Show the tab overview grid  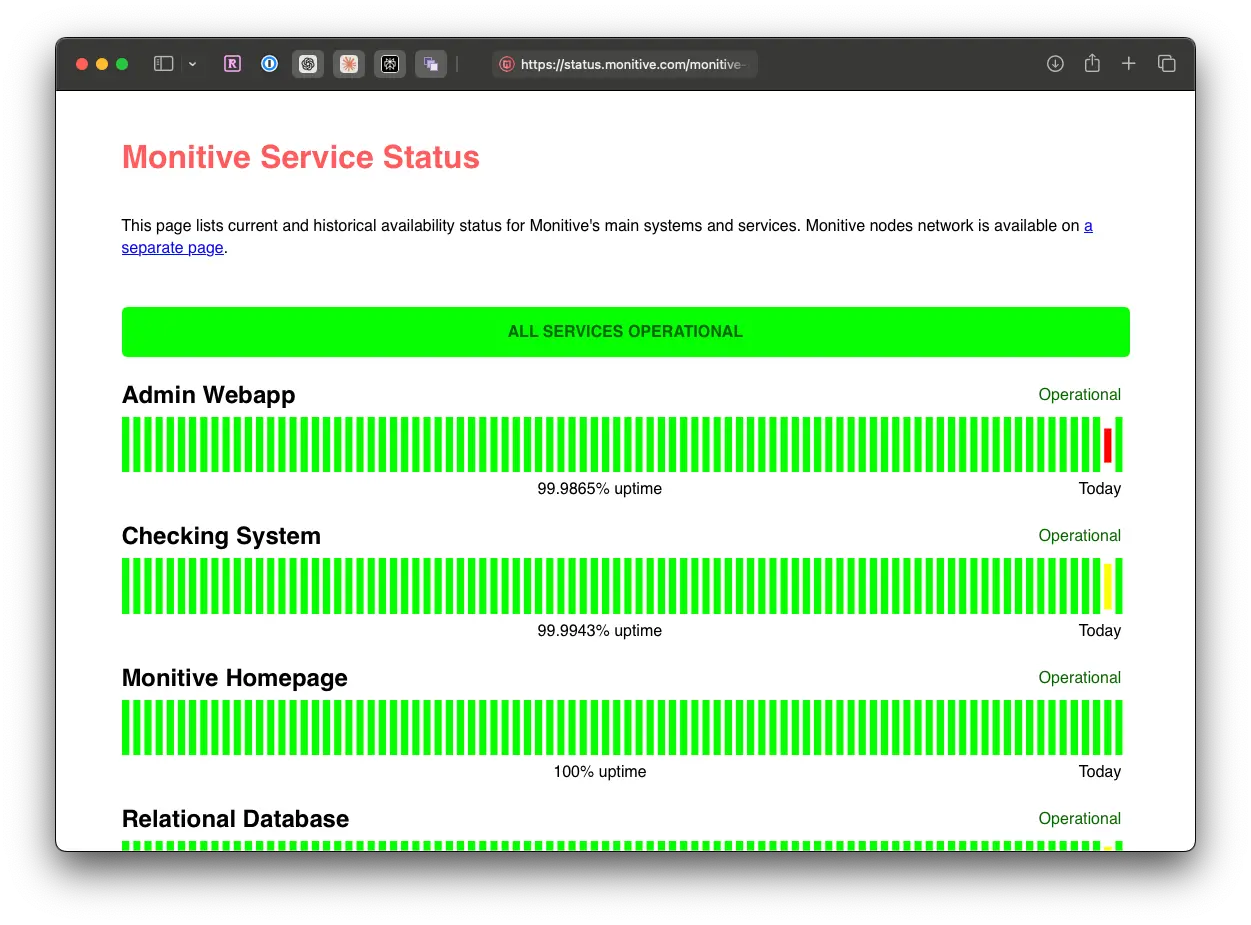point(1167,63)
